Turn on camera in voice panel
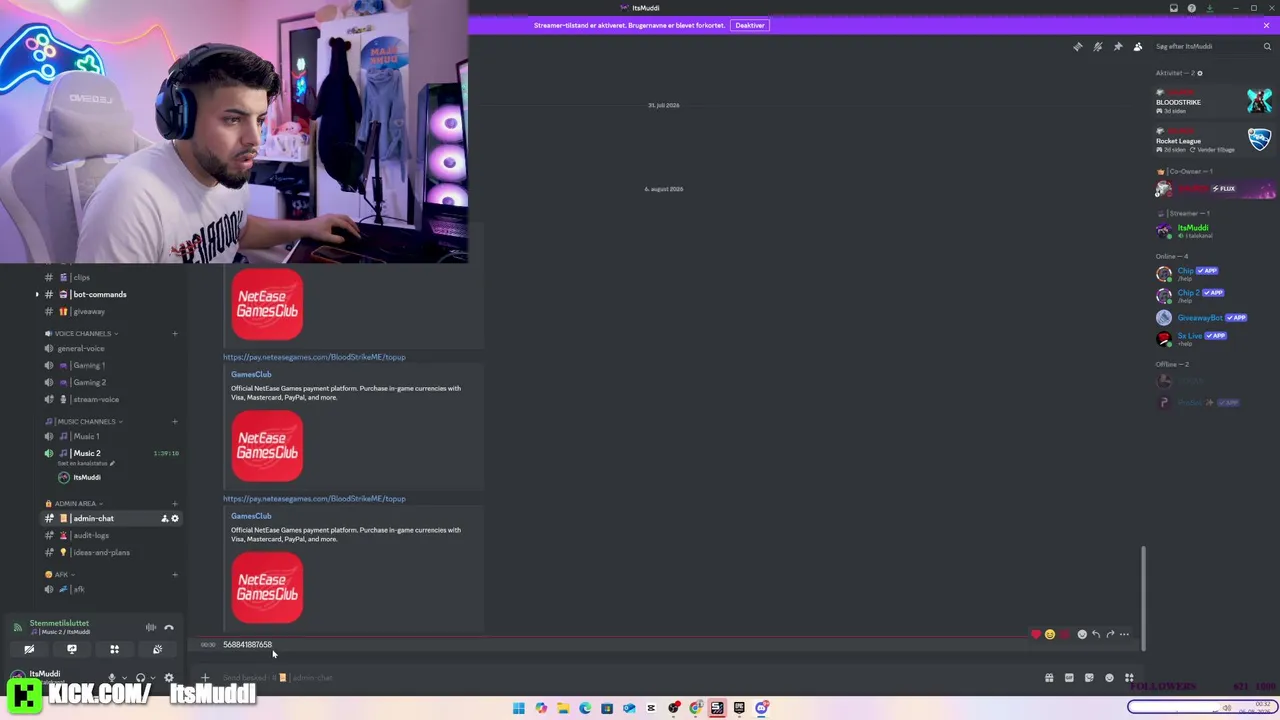Viewport: 1280px width, 720px height. [29, 649]
